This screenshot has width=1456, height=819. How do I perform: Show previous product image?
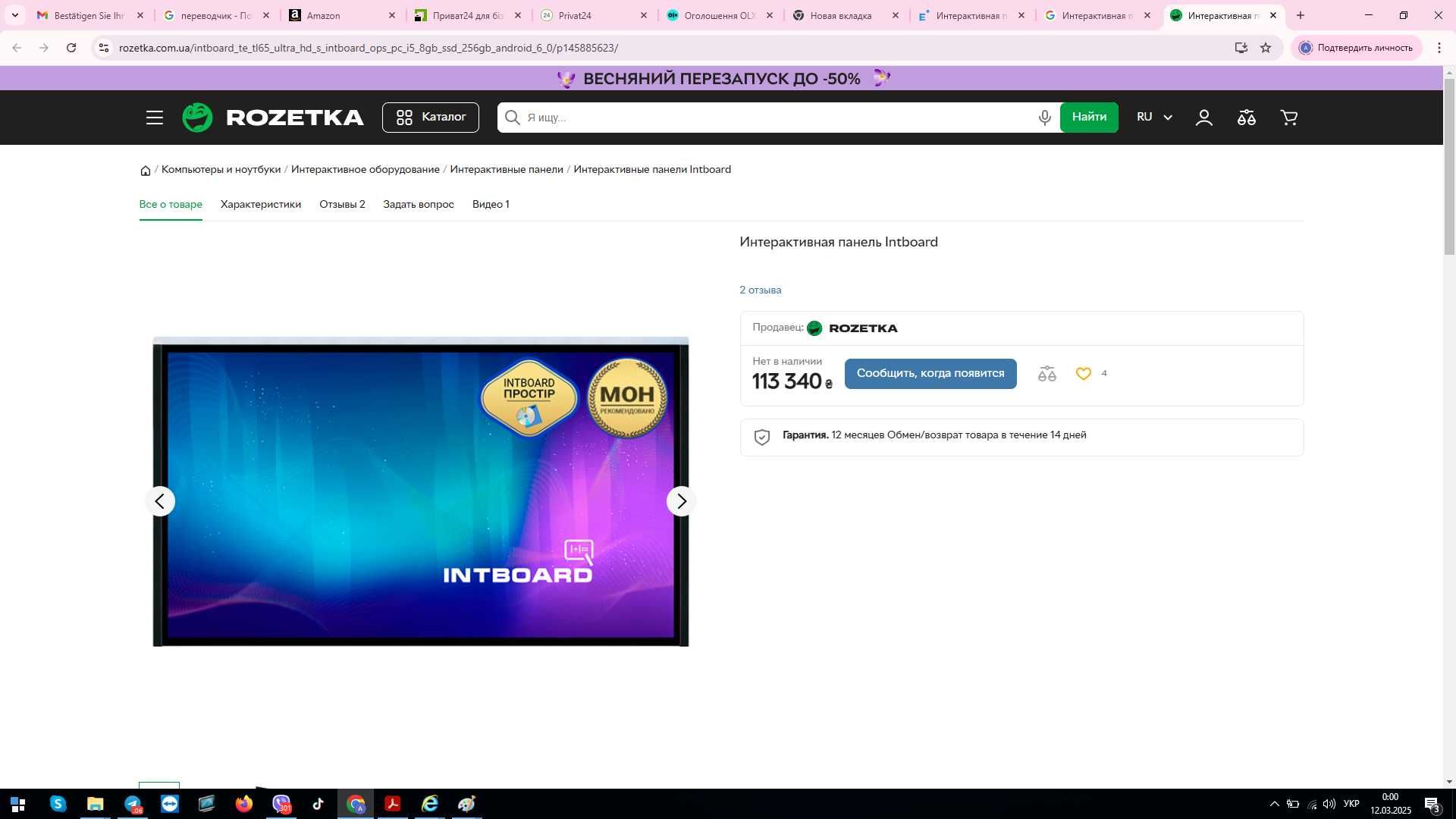point(160,501)
